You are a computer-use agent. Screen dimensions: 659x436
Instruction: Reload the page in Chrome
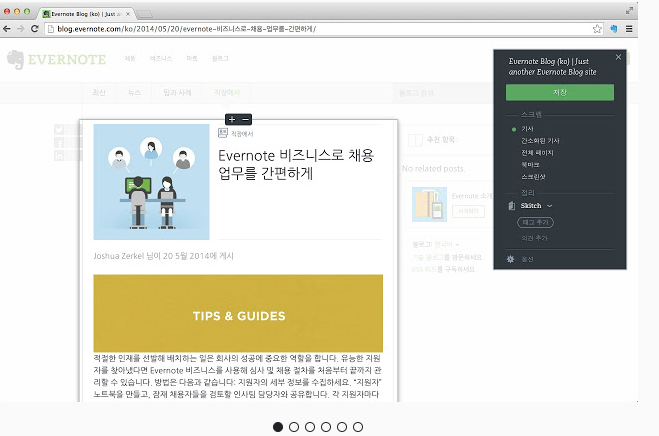click(x=35, y=29)
